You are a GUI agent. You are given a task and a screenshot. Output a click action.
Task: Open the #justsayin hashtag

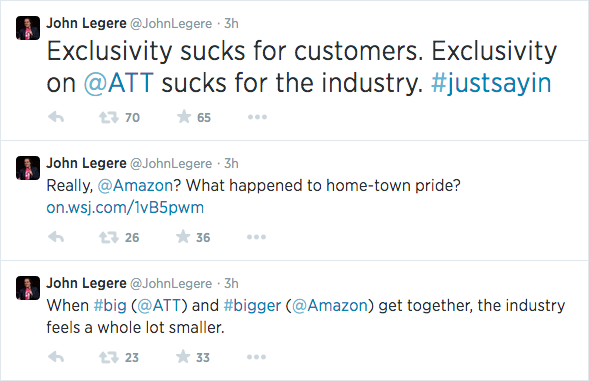click(491, 83)
